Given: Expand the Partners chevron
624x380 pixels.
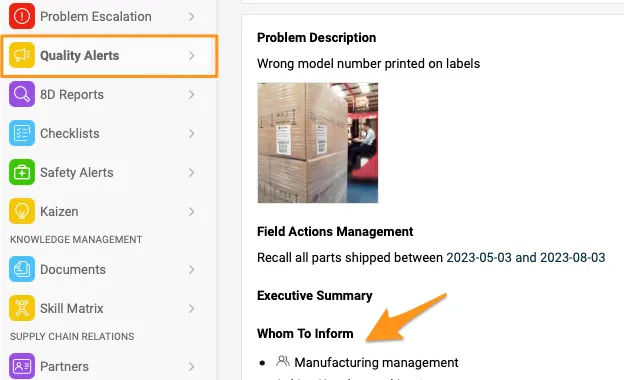Looking at the screenshot, I should pos(191,366).
